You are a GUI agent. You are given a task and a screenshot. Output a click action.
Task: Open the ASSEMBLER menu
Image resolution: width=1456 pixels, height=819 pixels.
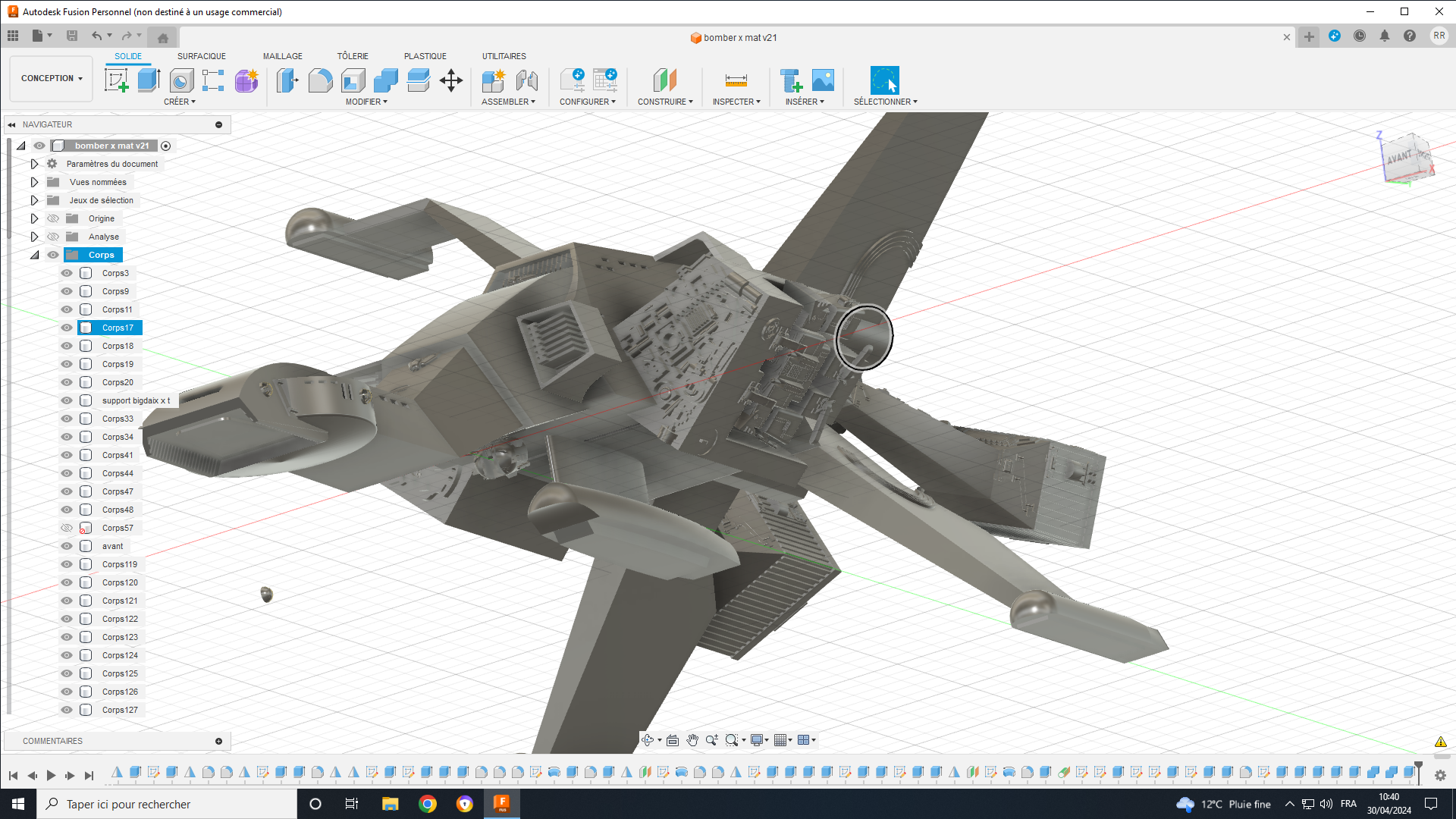pos(508,102)
